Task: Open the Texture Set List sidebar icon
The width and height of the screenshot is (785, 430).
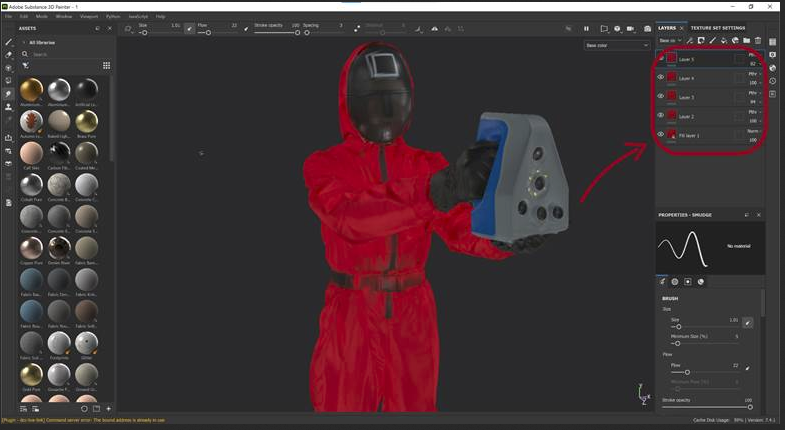Action: click(773, 42)
